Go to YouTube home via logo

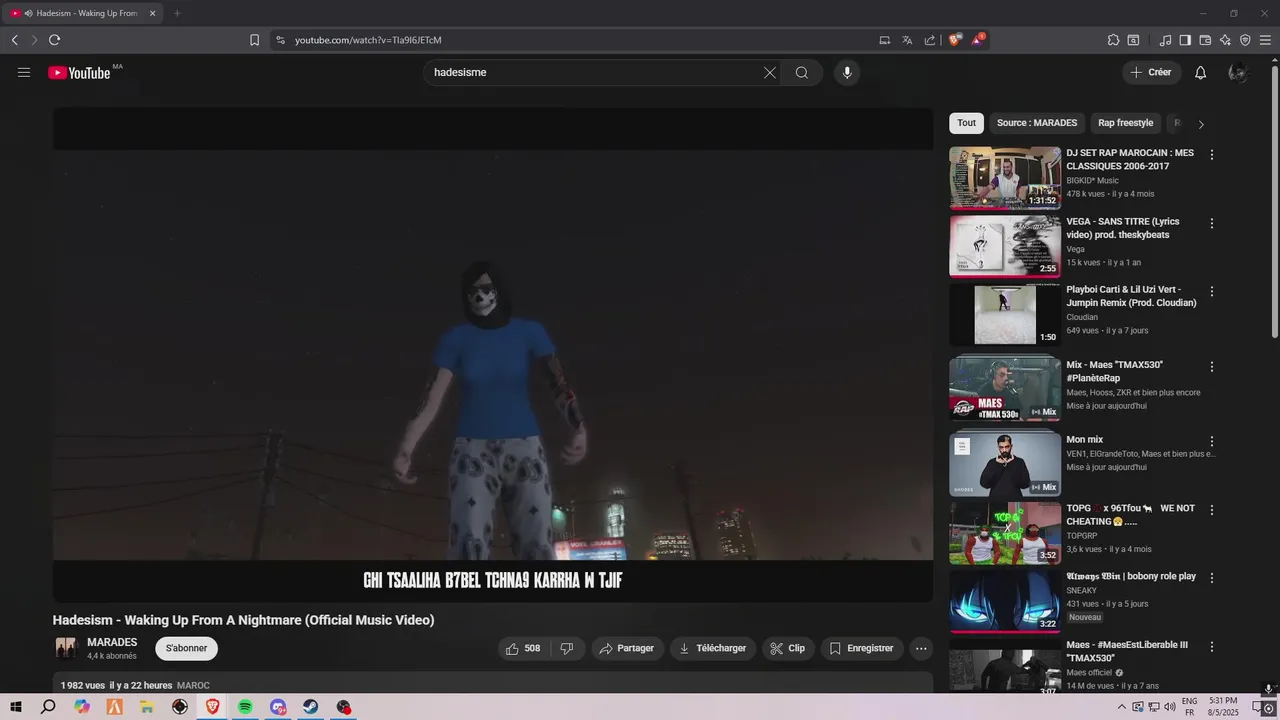coord(79,72)
